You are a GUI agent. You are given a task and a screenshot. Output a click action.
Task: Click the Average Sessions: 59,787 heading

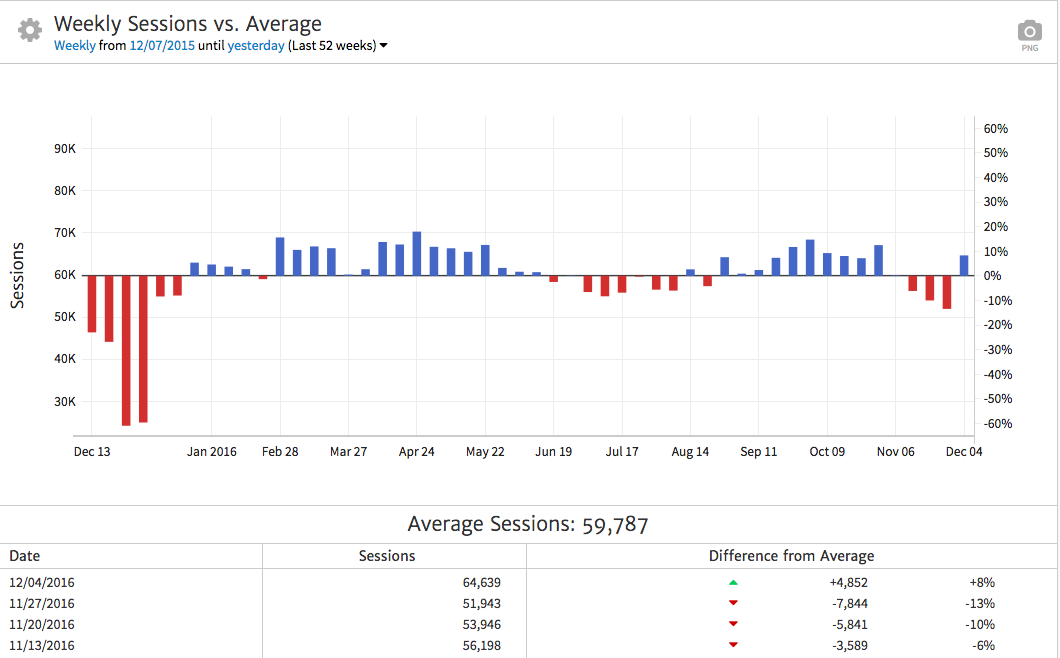[529, 524]
